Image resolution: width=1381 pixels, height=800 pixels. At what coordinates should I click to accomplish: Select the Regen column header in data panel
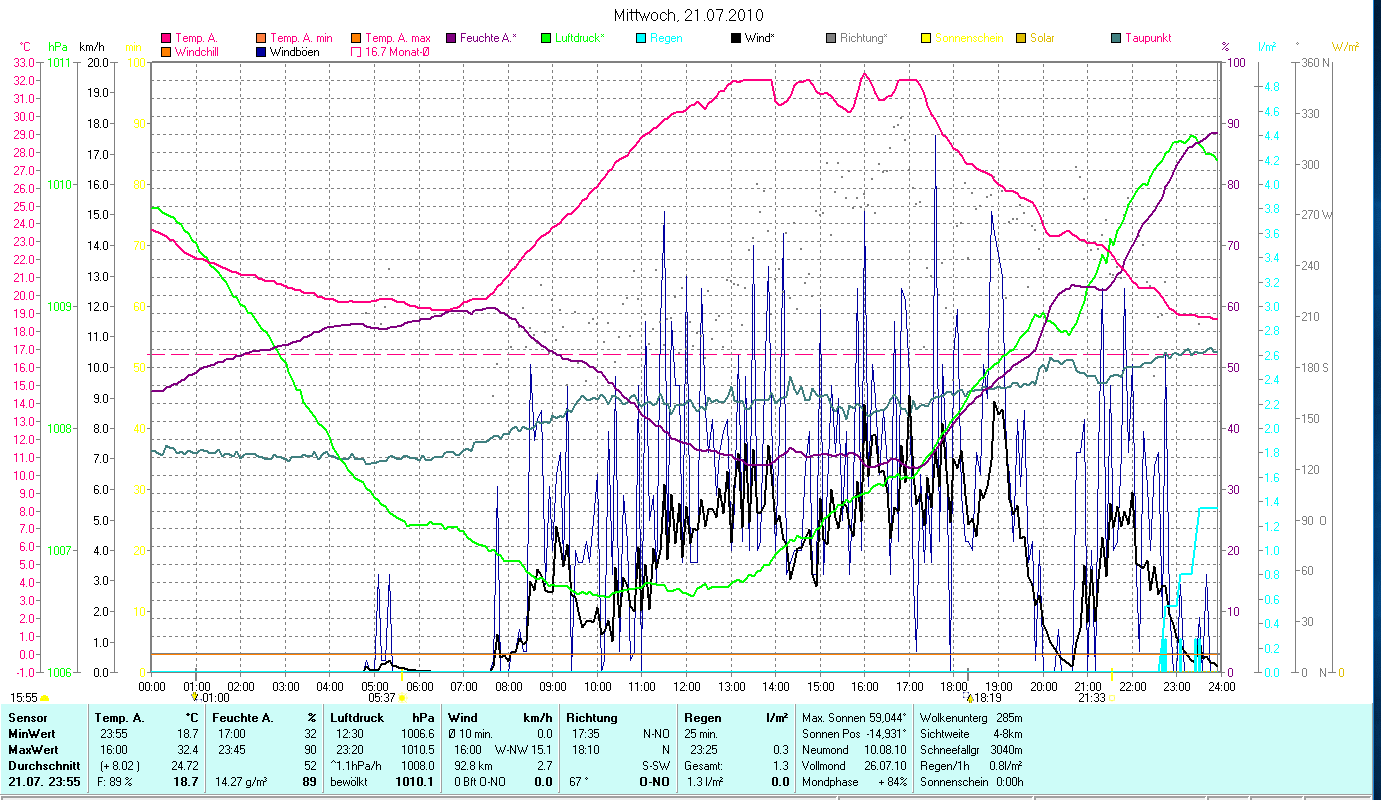point(700,718)
